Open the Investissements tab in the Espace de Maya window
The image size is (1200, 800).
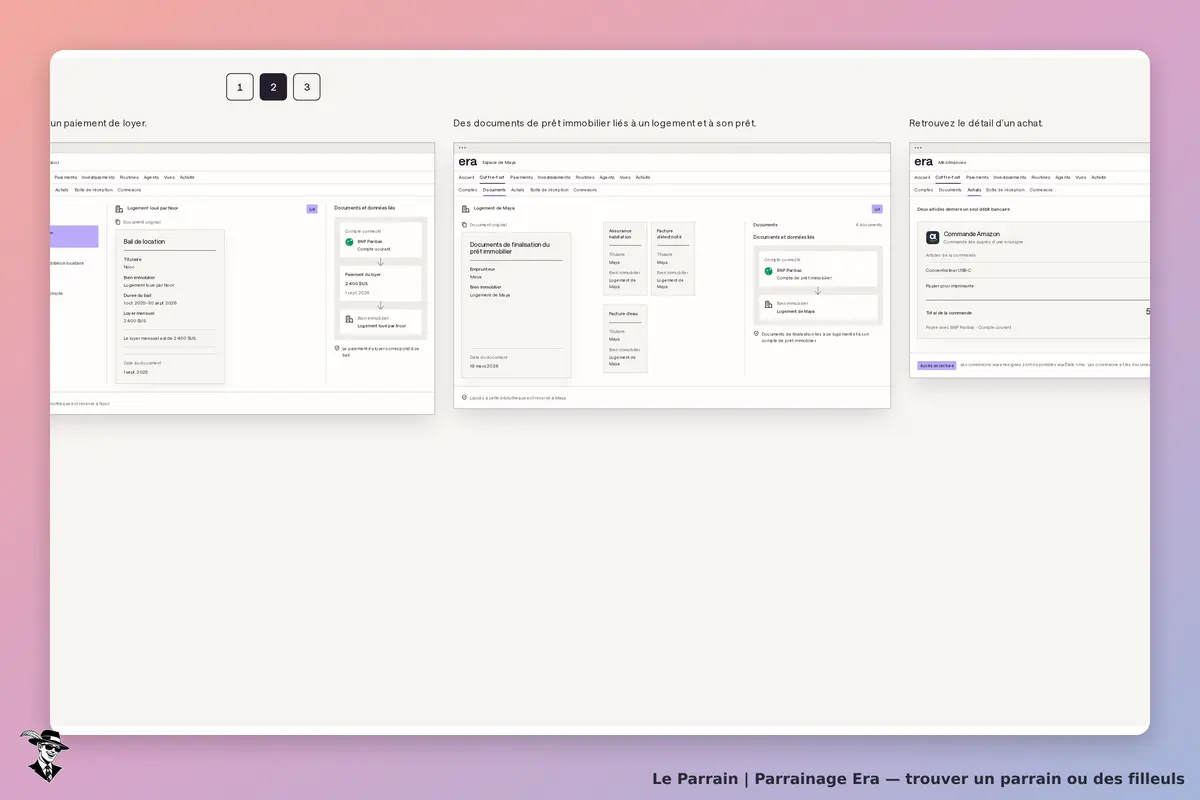(x=554, y=177)
